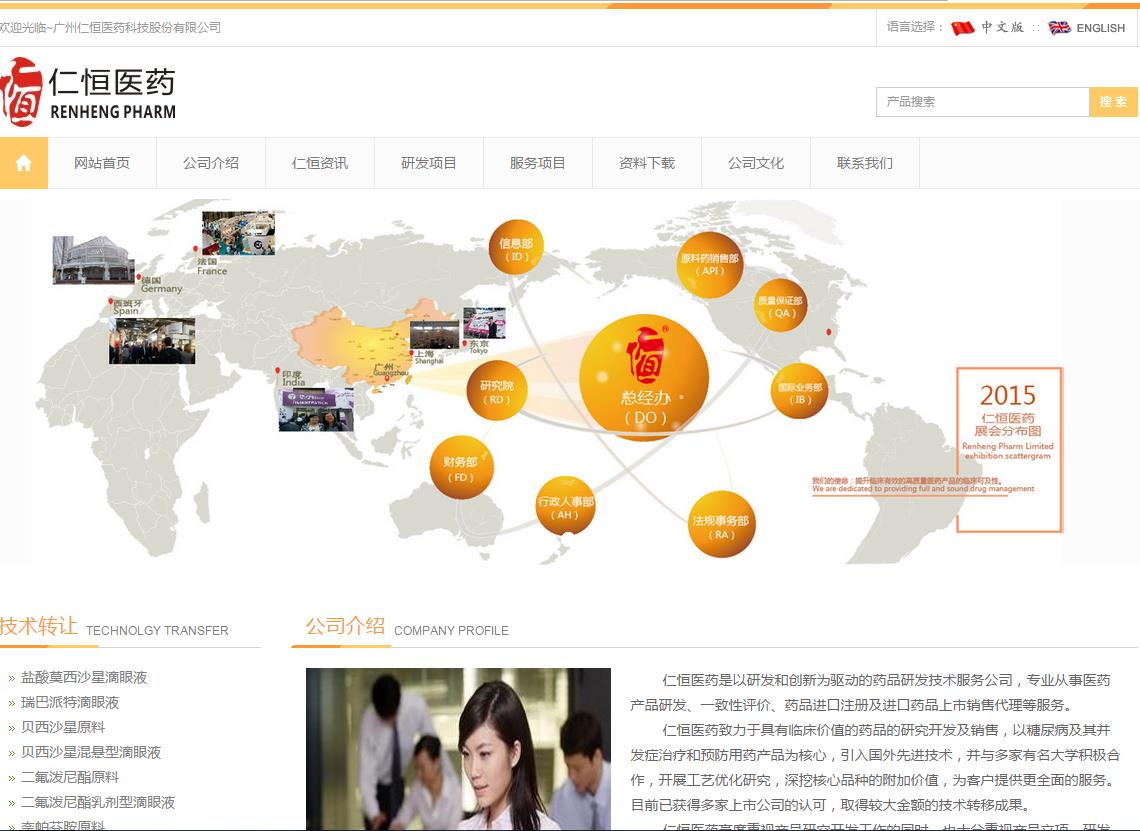Click the India exhibition photo
Screen dimensions: 1140x831
316,409
